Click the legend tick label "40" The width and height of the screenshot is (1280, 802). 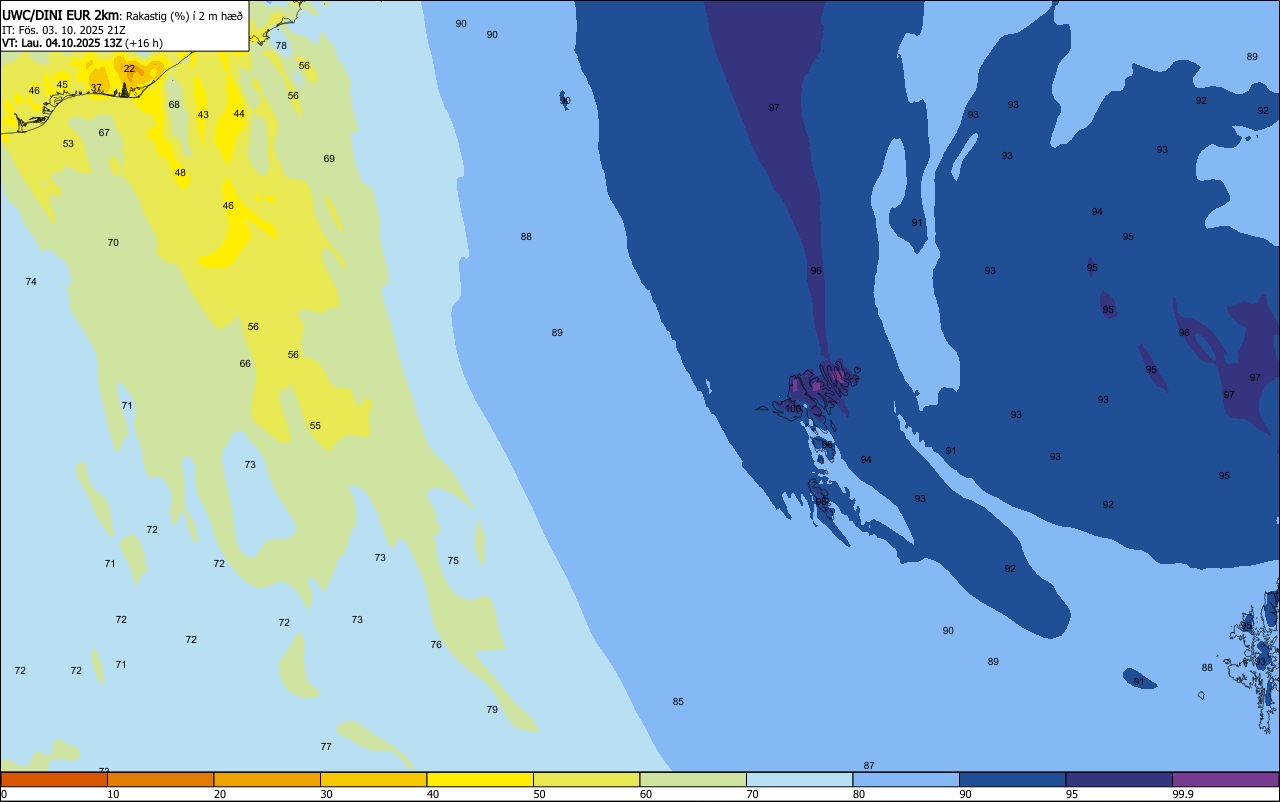[433, 794]
